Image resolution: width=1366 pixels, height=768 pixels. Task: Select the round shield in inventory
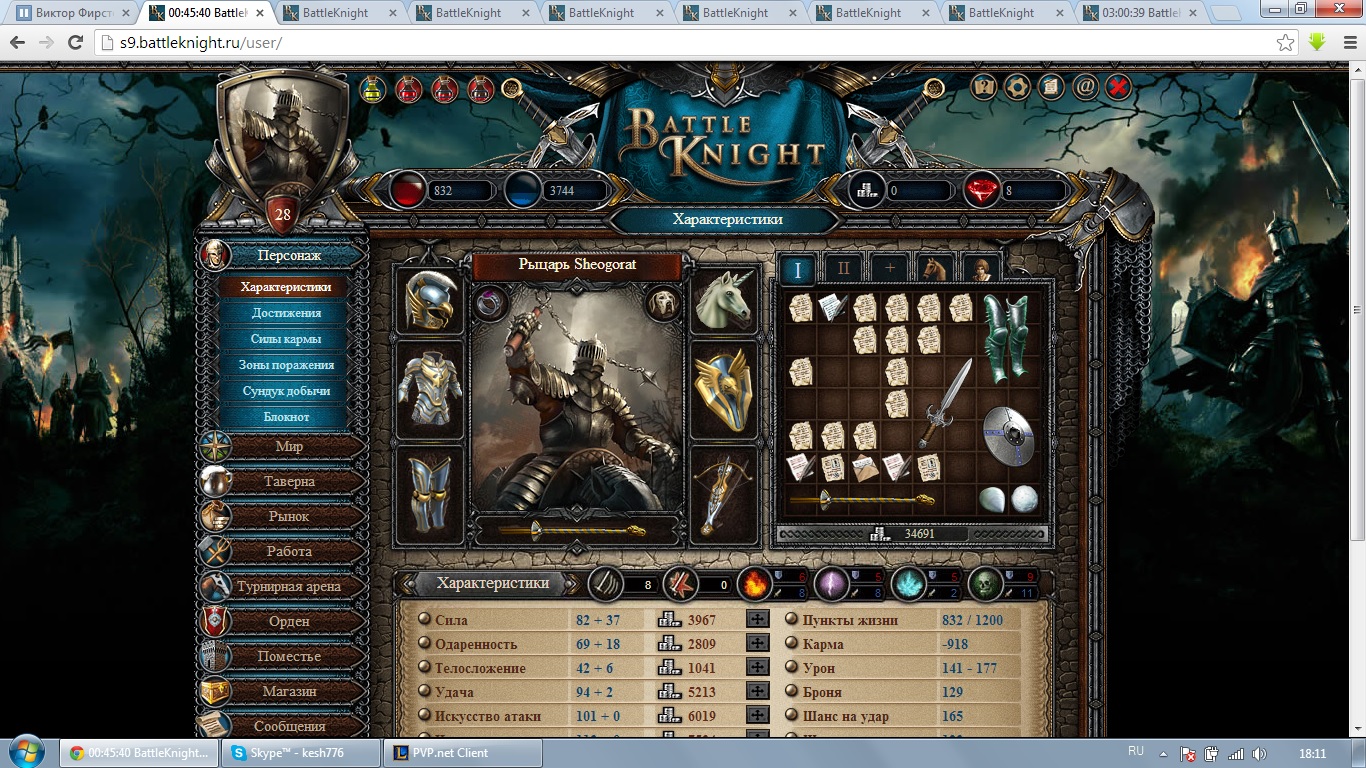[x=1007, y=435]
